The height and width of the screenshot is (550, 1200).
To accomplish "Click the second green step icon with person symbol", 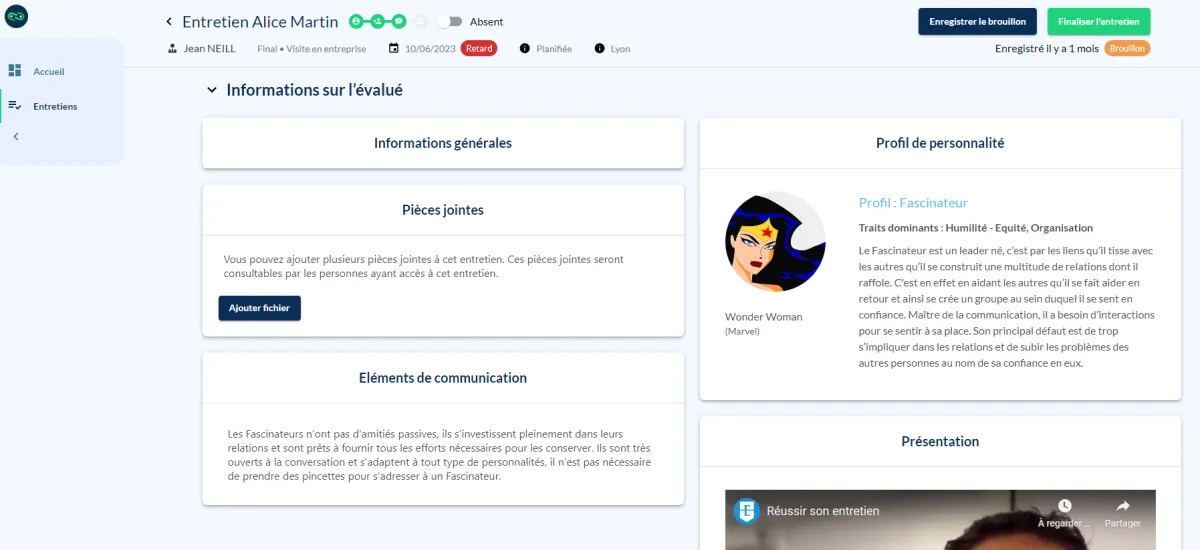I will pyautogui.click(x=377, y=21).
